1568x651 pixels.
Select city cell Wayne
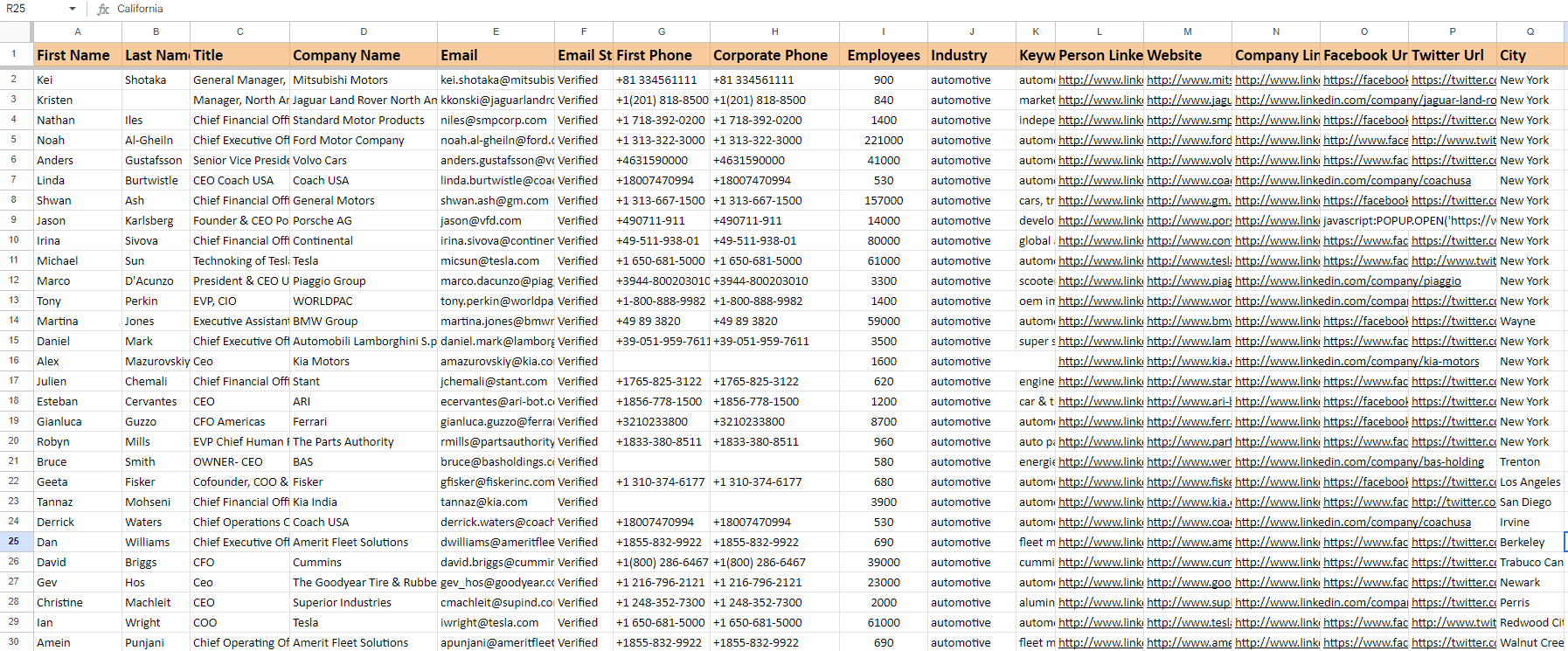(1530, 321)
